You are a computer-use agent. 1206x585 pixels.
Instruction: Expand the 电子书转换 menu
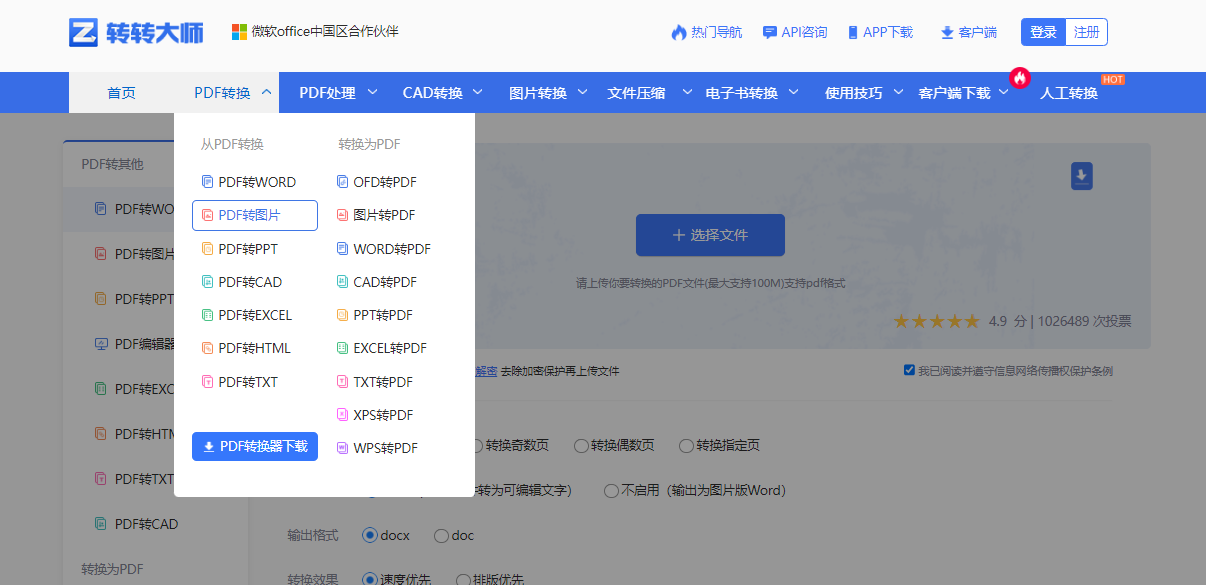click(740, 91)
